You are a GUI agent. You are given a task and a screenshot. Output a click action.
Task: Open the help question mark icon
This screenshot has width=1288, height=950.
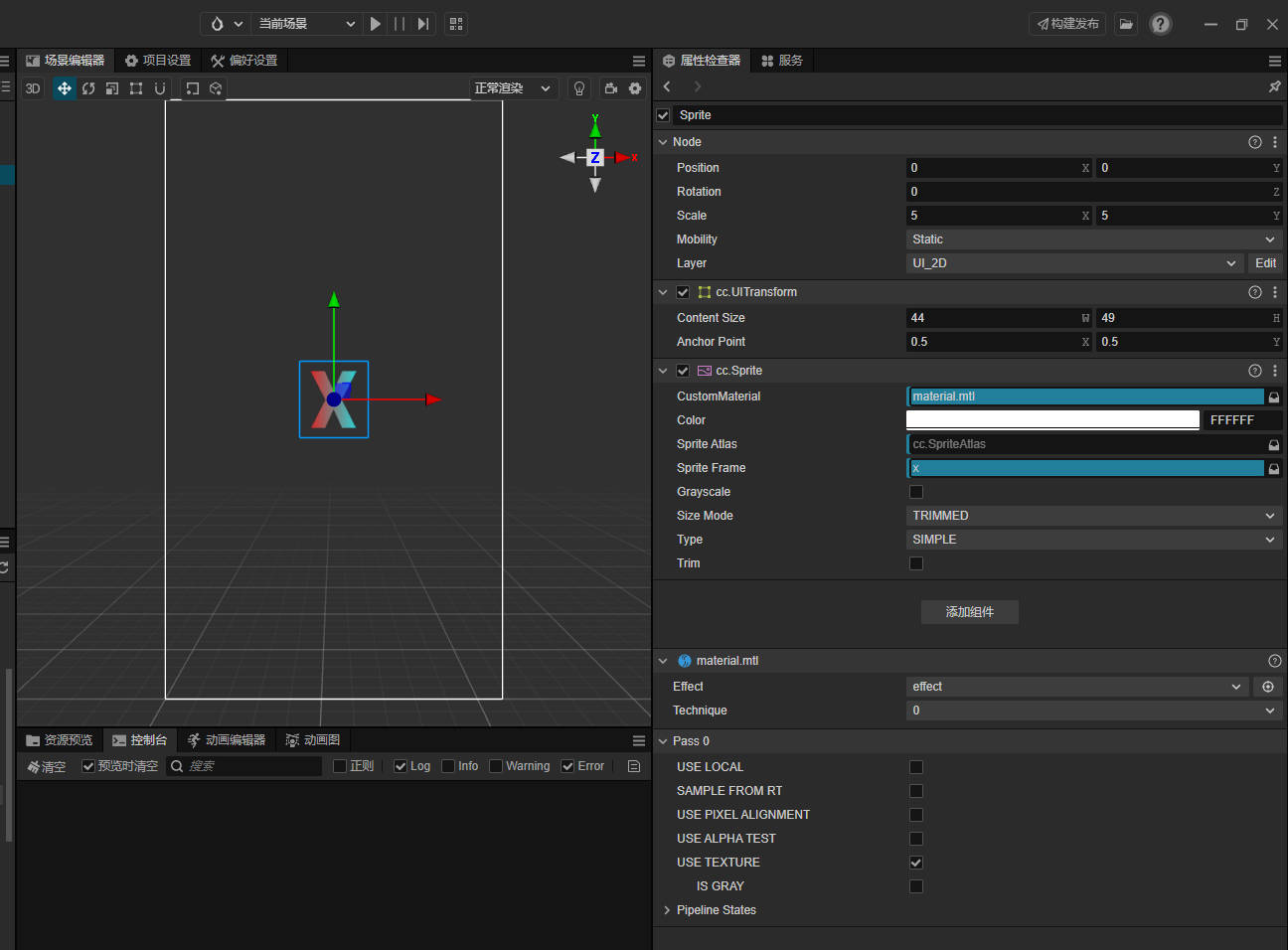click(x=1160, y=24)
